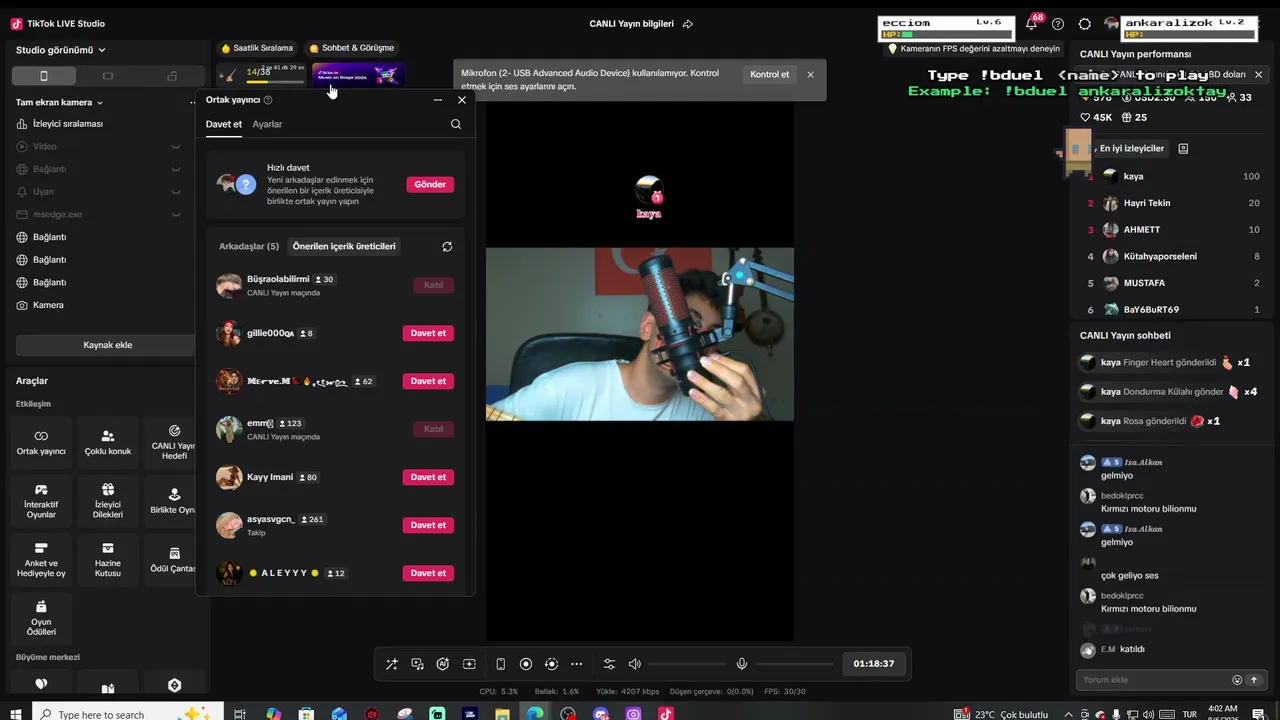The image size is (1280, 720).
Task: Refresh the suggested creators list
Action: pyautogui.click(x=447, y=246)
